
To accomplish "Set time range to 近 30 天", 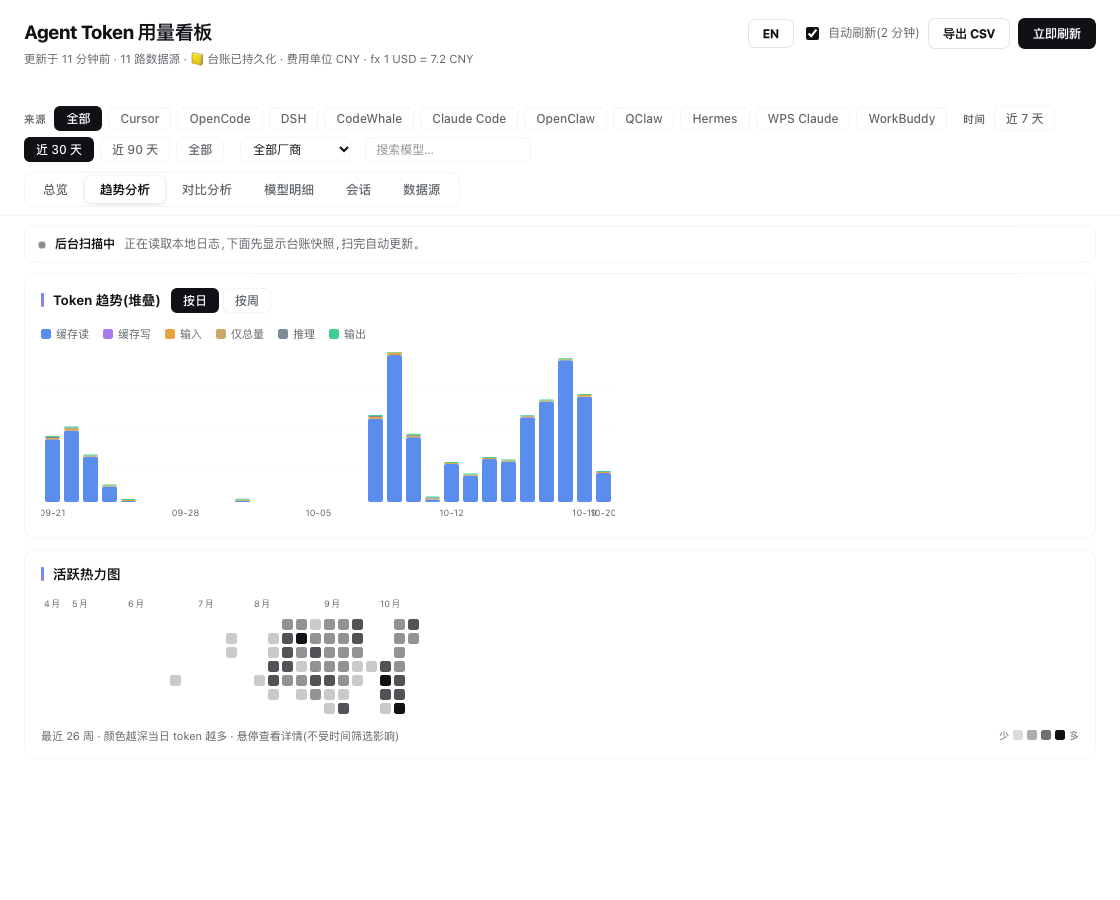I will (x=59, y=149).
